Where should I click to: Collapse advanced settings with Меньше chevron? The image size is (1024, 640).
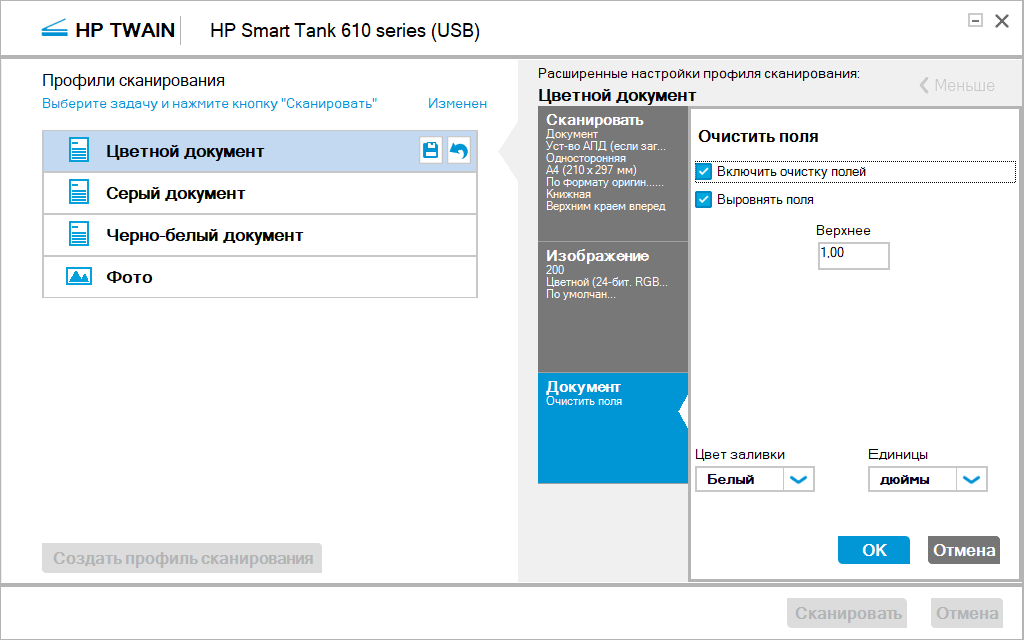point(957,86)
